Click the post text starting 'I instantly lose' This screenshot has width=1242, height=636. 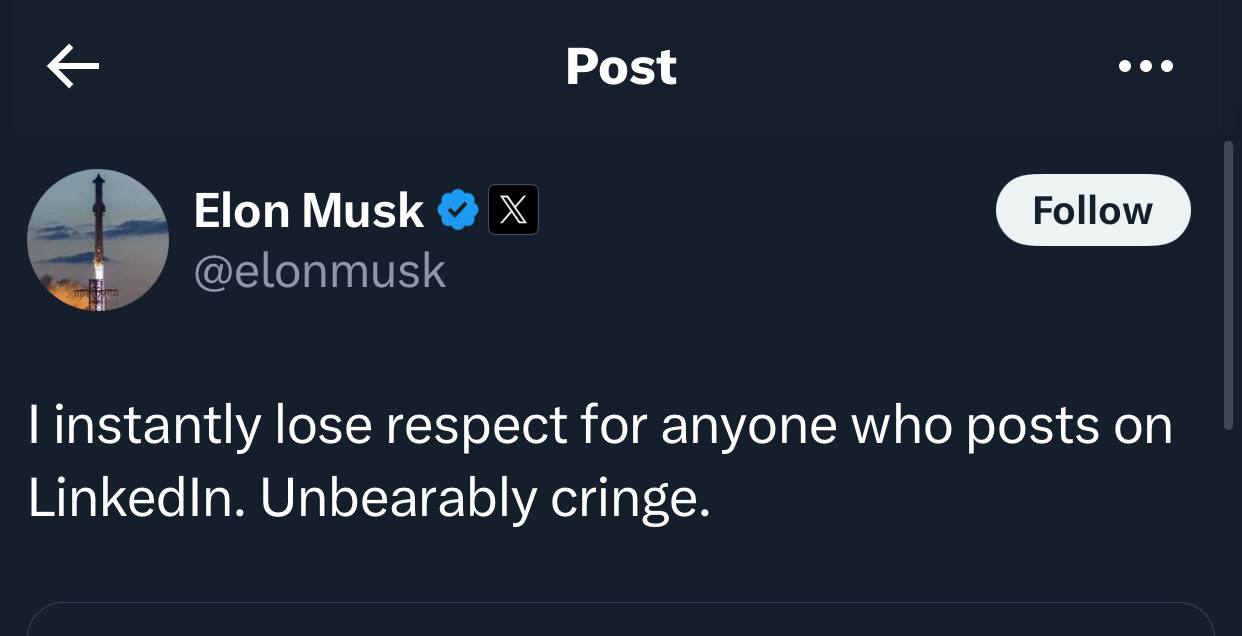600,427
